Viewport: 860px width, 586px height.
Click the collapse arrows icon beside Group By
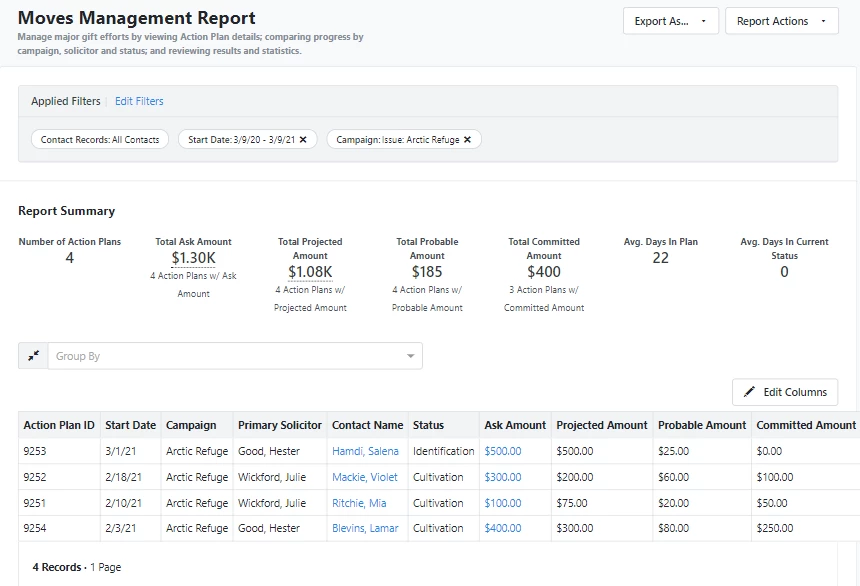point(31,355)
